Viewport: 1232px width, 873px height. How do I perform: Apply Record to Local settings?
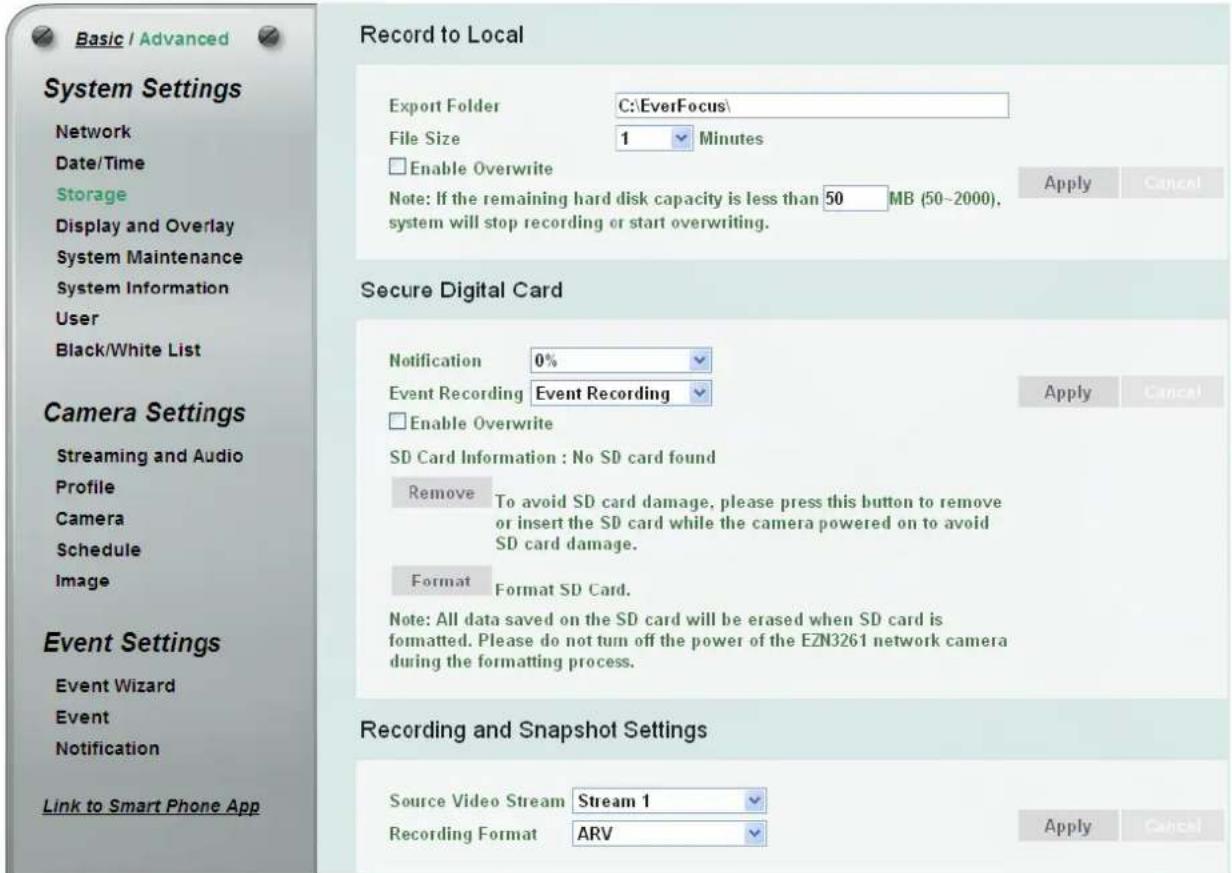(x=1067, y=183)
